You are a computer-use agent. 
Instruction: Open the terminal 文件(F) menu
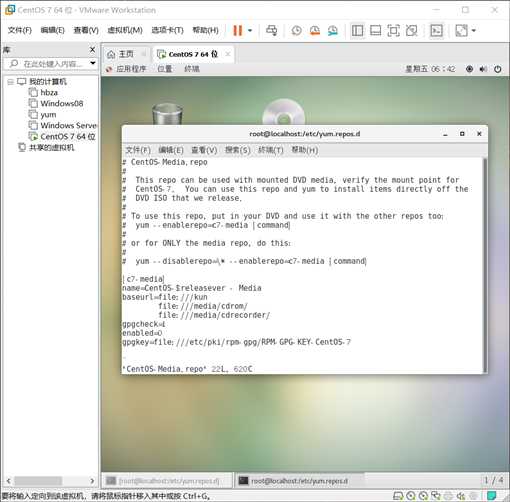pyautogui.click(x=138, y=150)
